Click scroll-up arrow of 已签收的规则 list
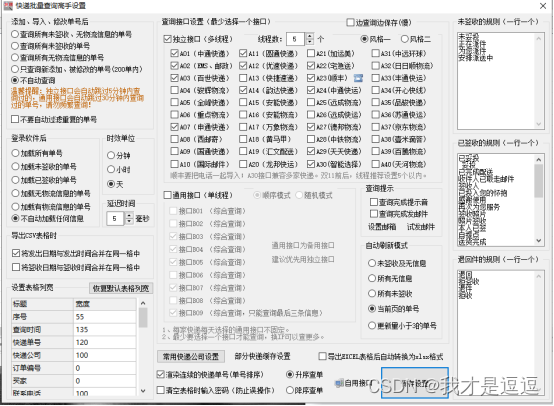554x406 pixels. [539, 160]
